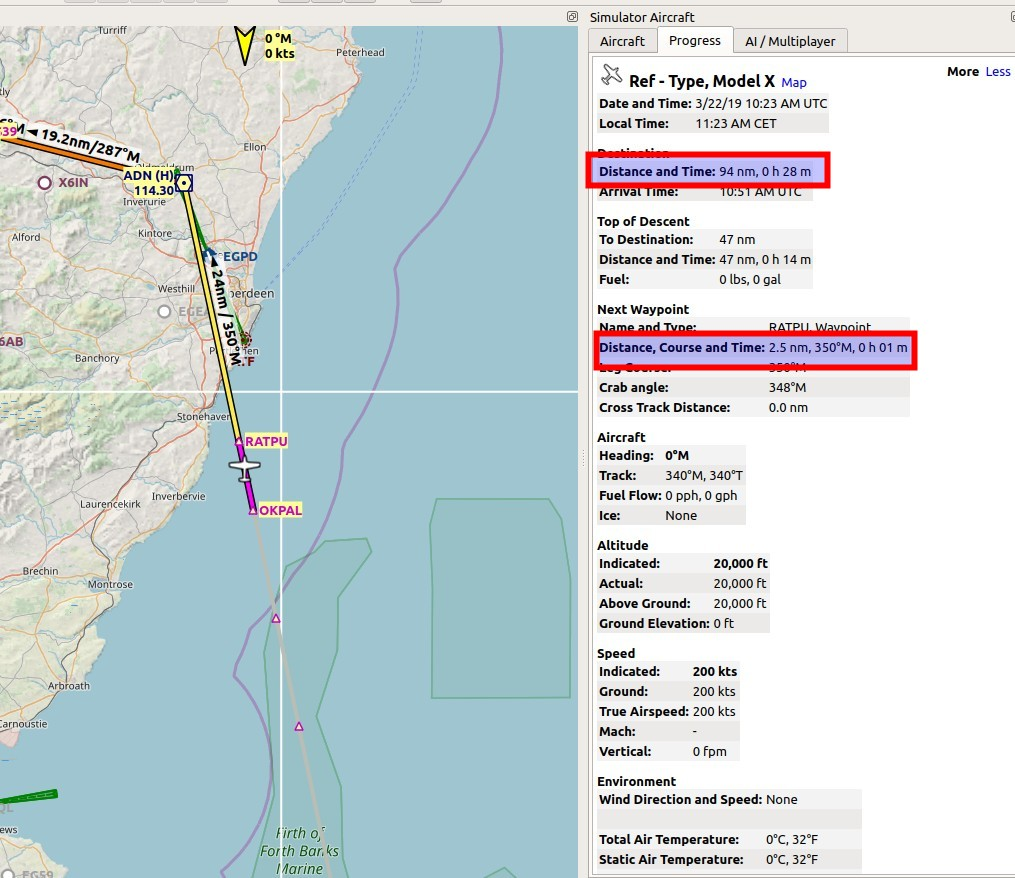Click the Fuel 0 lbs, 0 gal value
The width and height of the screenshot is (1015, 878).
pyautogui.click(x=750, y=280)
